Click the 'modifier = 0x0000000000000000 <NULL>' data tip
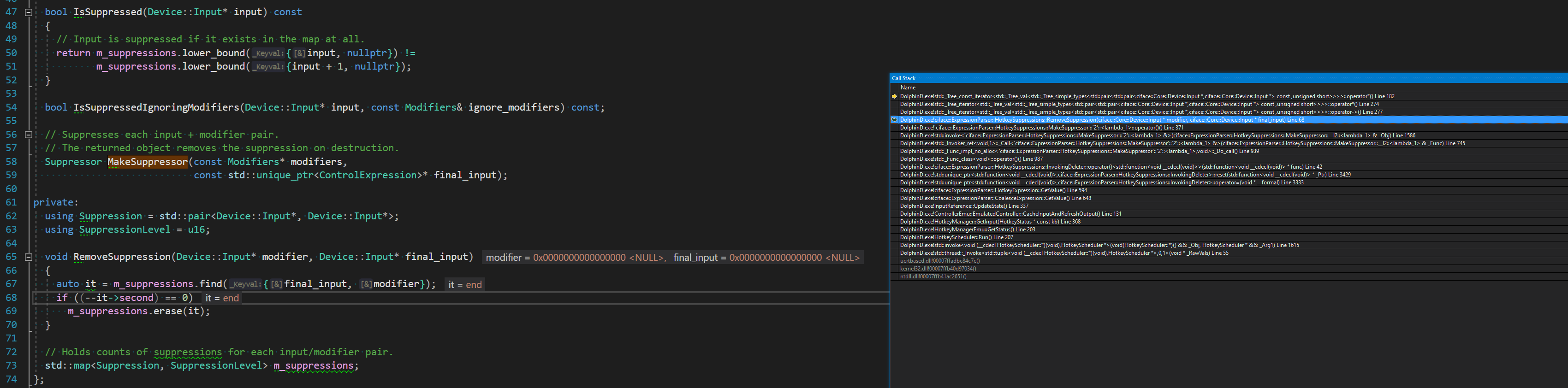 (575, 258)
